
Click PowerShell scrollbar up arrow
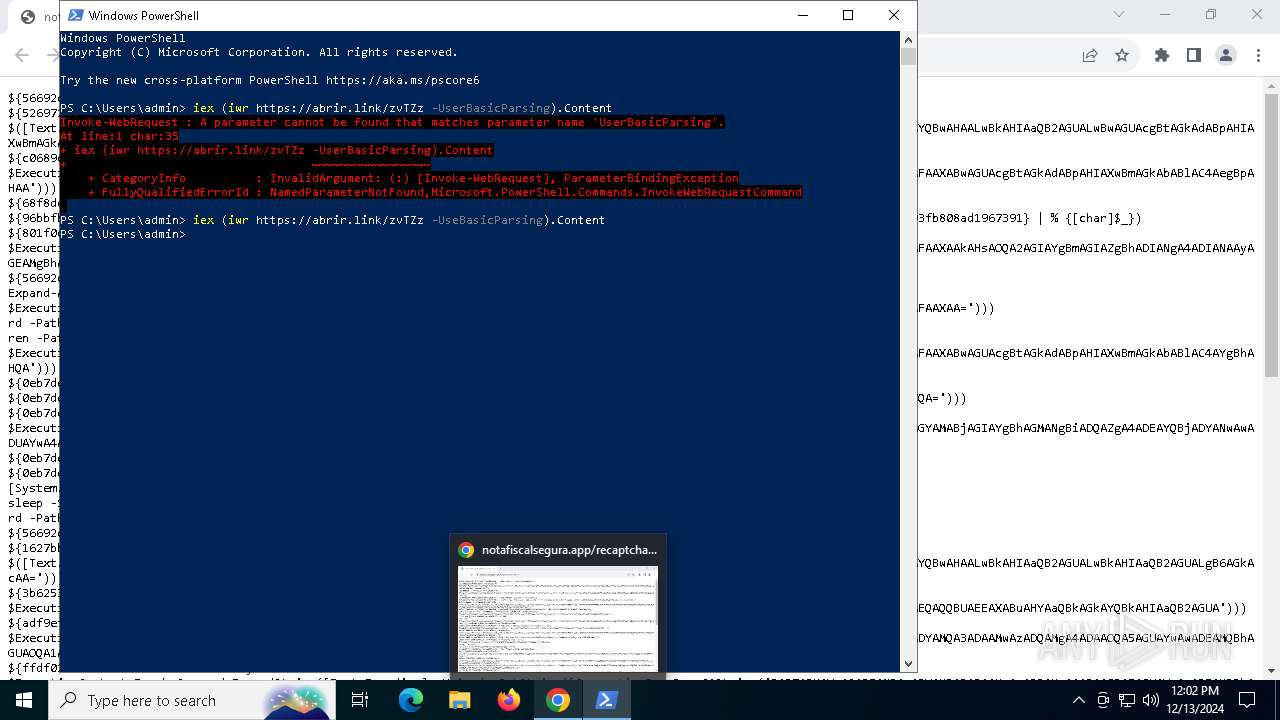click(908, 40)
